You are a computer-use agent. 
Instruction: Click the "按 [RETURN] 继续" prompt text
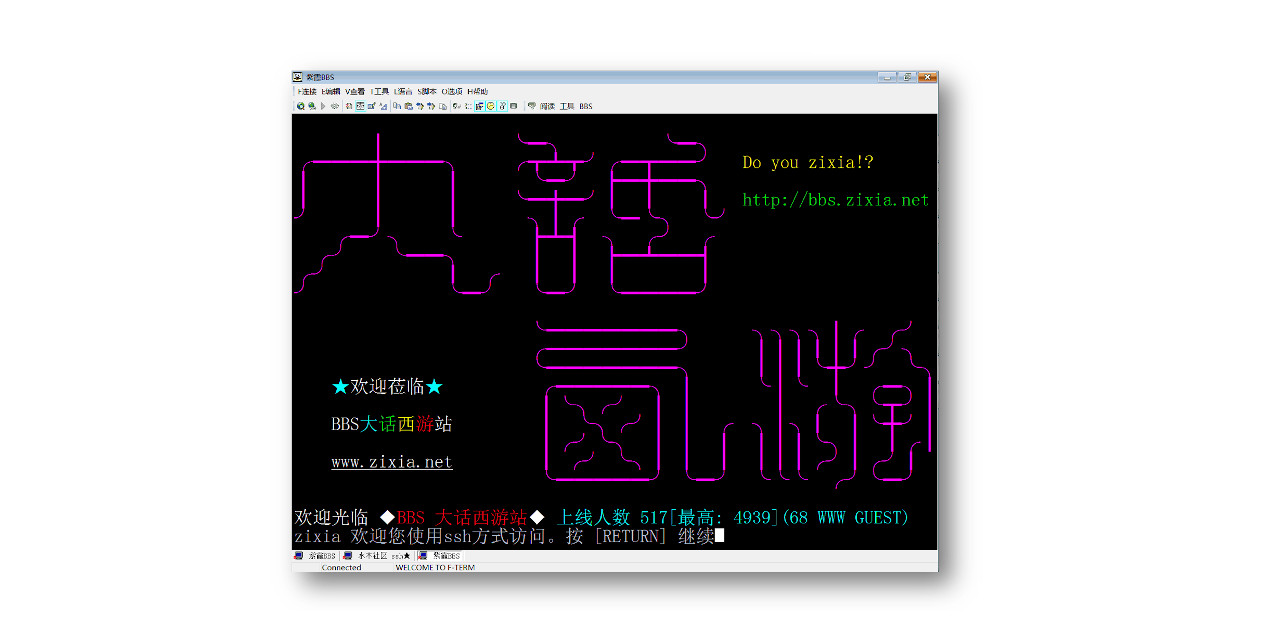pos(640,536)
